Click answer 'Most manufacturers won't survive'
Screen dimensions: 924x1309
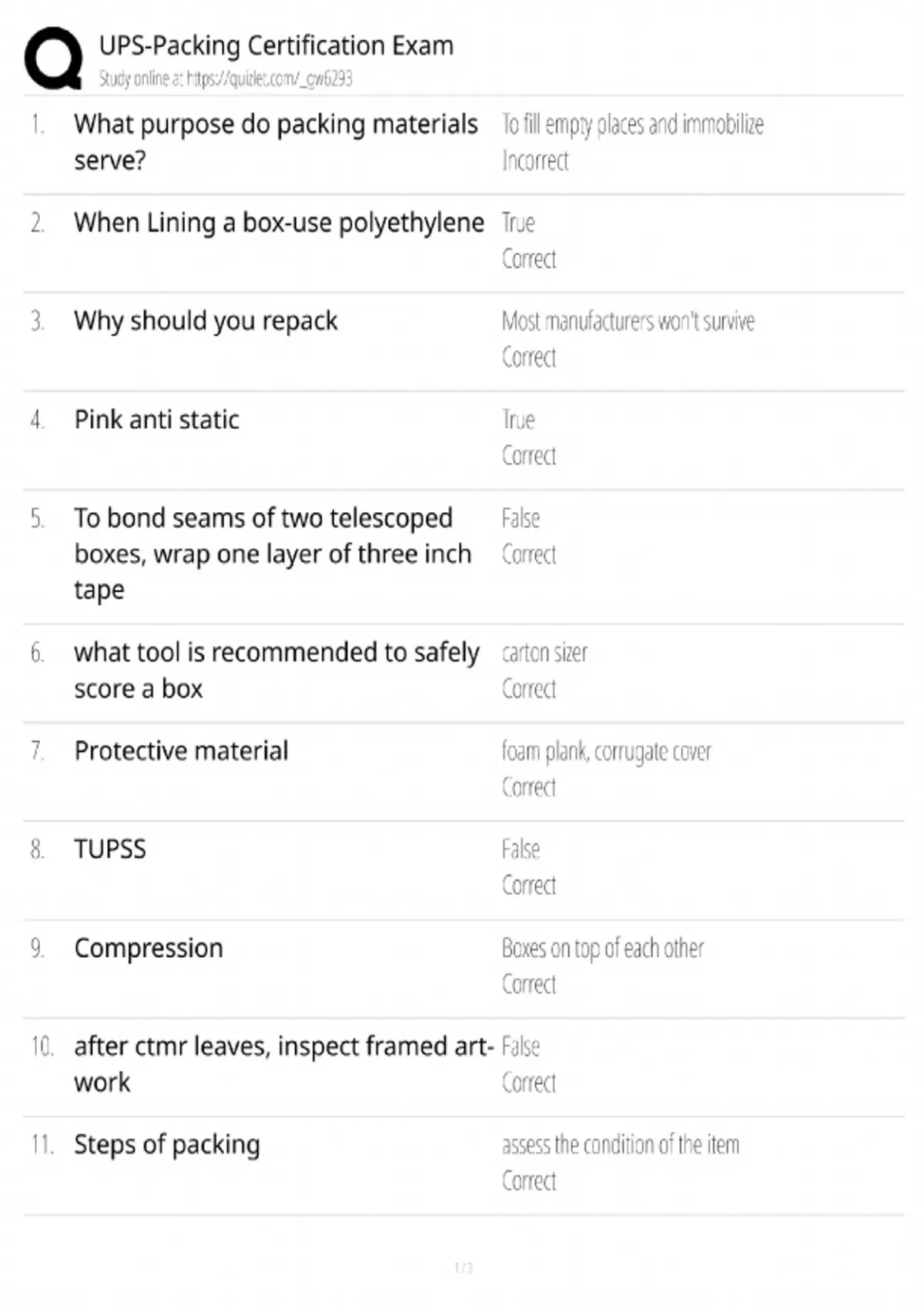coord(628,321)
